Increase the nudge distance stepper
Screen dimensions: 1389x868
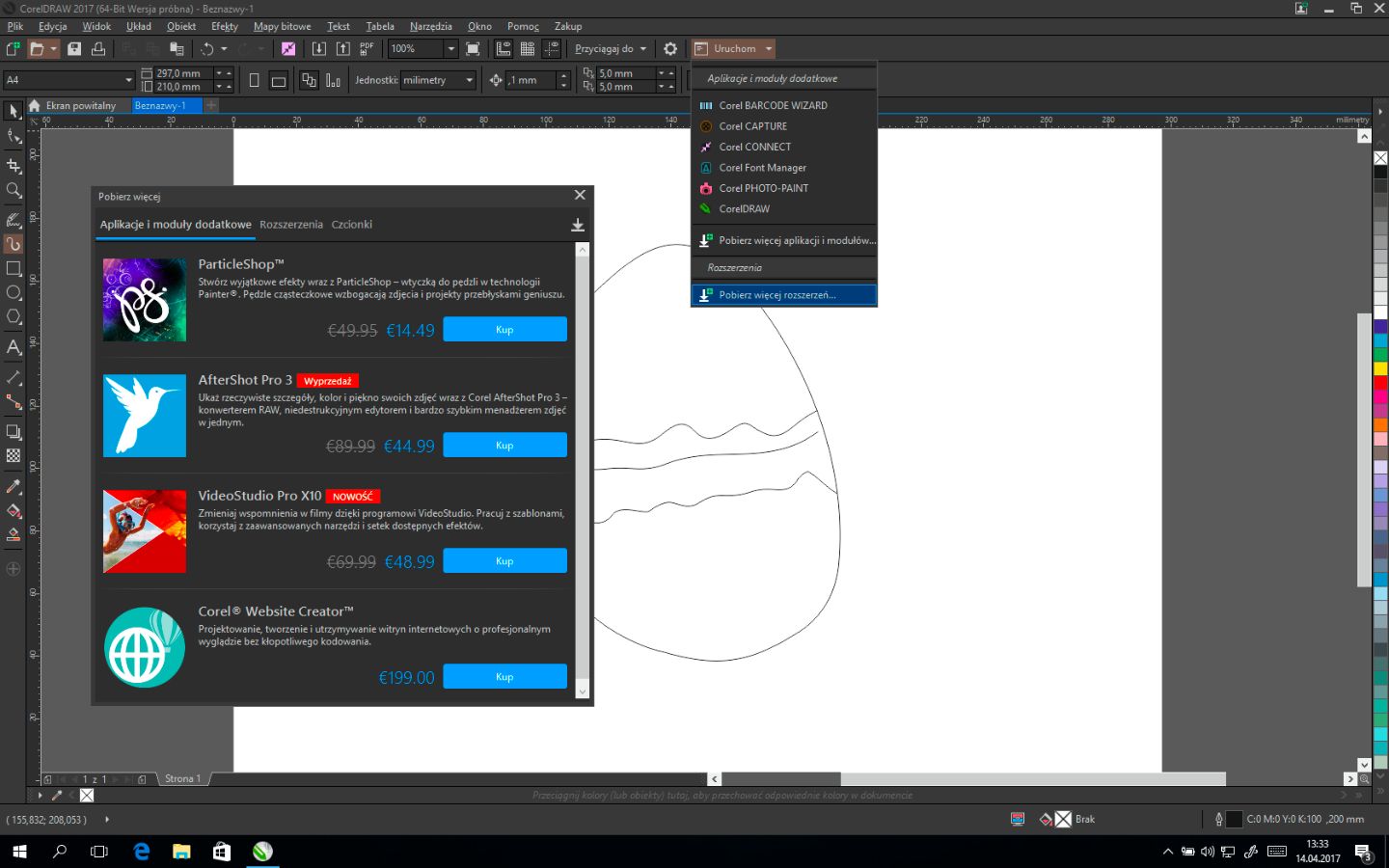point(564,75)
